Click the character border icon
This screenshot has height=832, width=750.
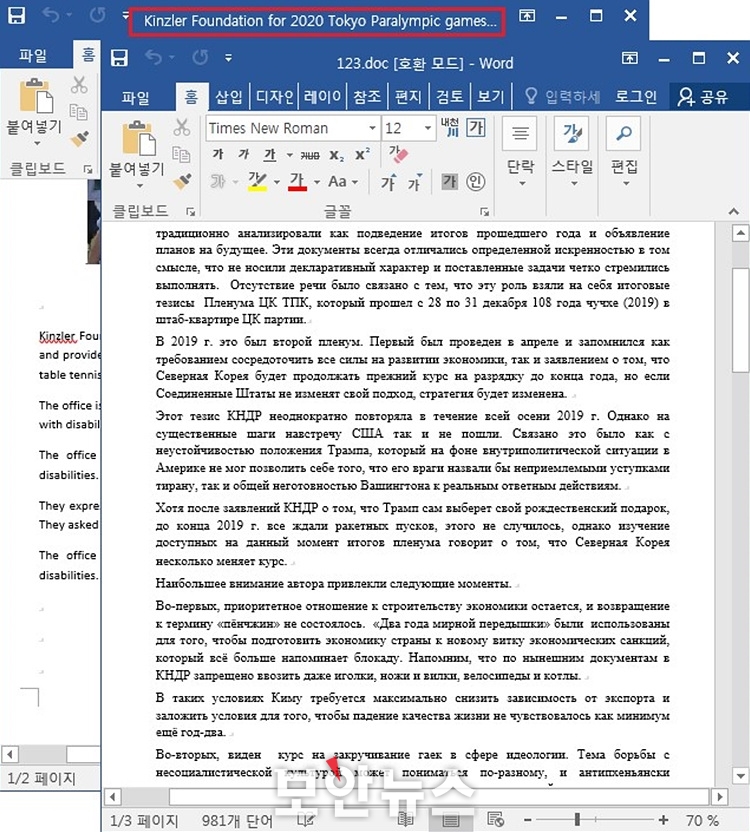(476, 127)
